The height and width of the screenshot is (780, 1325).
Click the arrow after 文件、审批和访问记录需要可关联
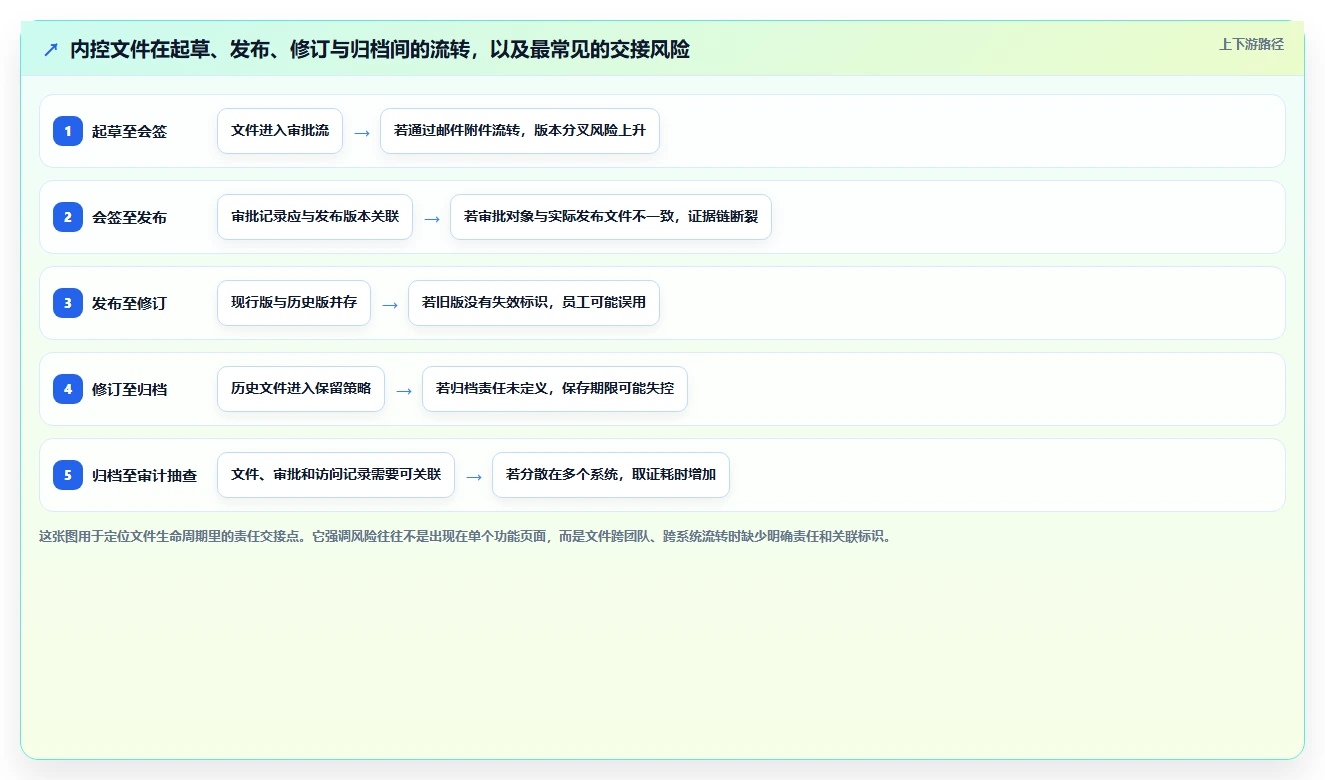click(x=474, y=476)
